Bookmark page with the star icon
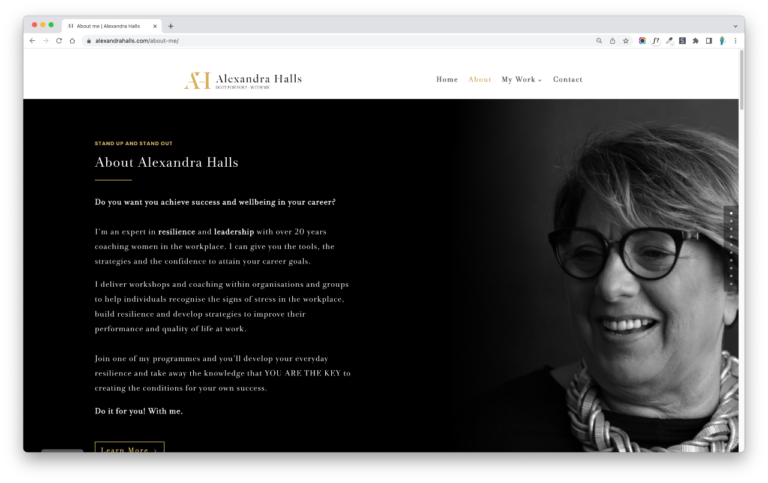The height and width of the screenshot is (483, 768). coord(626,41)
